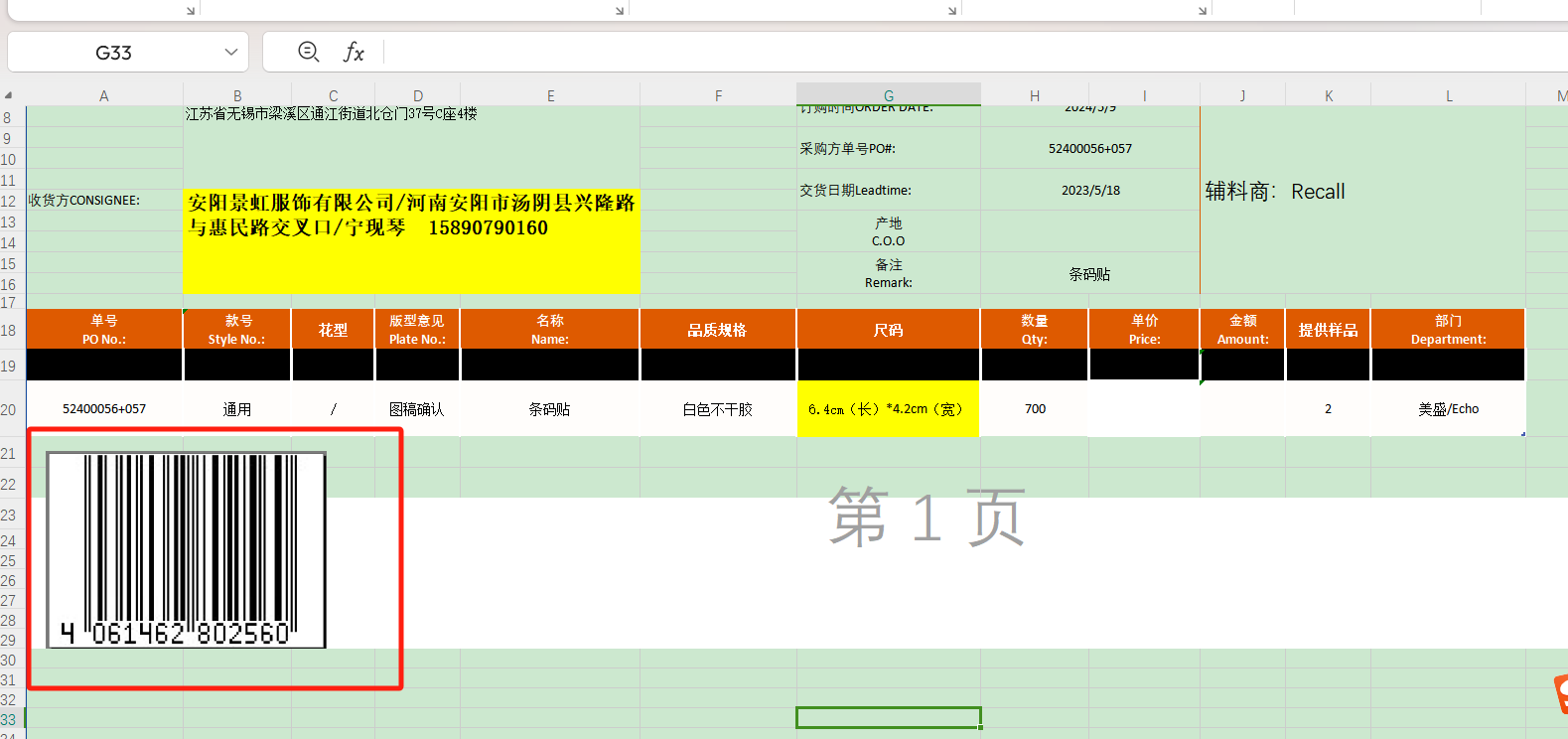Select column G header

pyautogui.click(x=888, y=95)
